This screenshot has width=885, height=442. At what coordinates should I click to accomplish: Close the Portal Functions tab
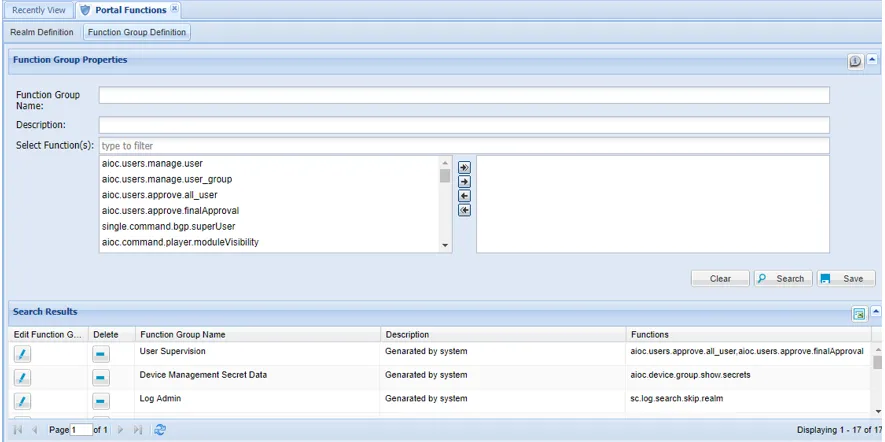[x=174, y=9]
